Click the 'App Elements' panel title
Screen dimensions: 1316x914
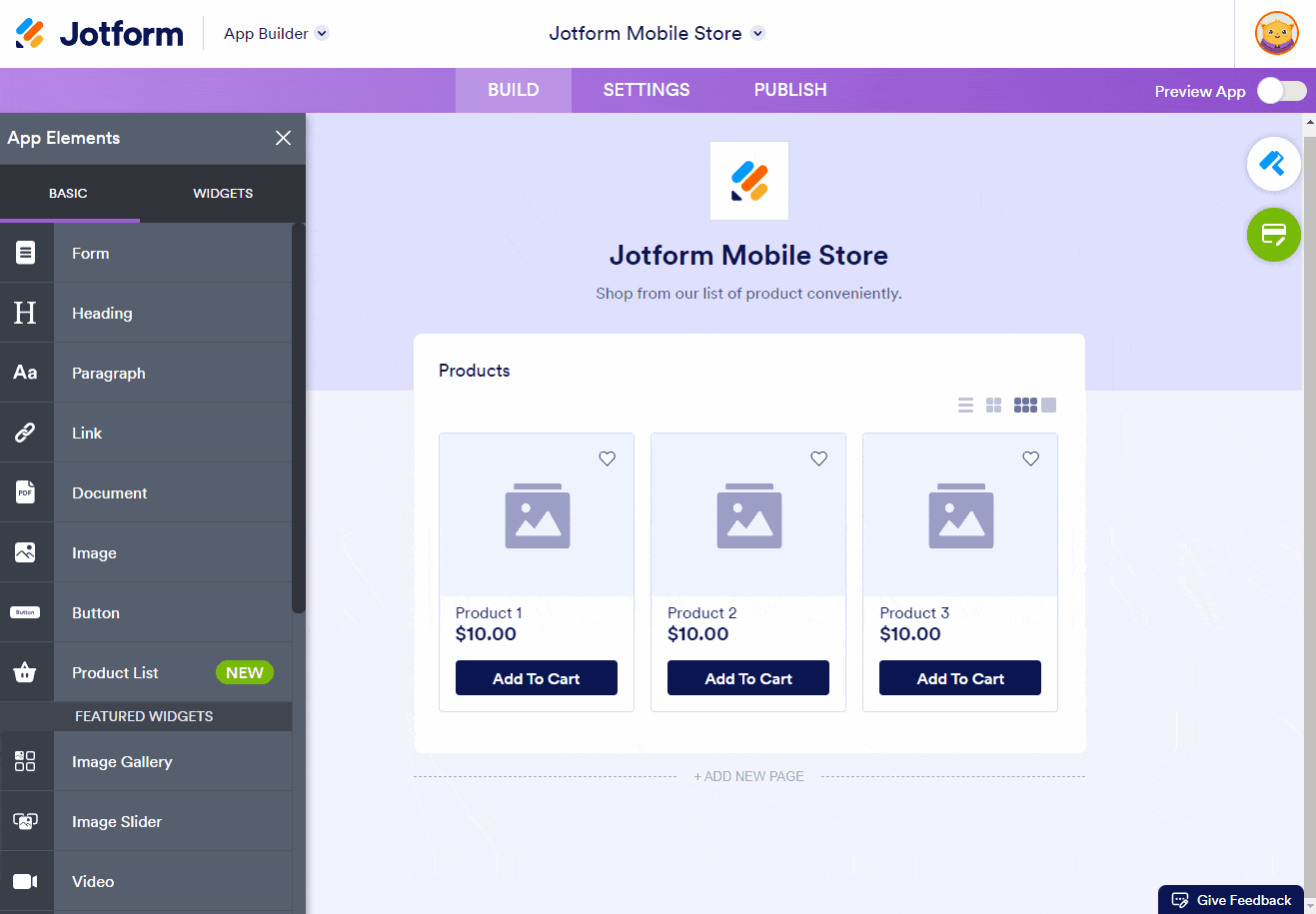click(64, 138)
